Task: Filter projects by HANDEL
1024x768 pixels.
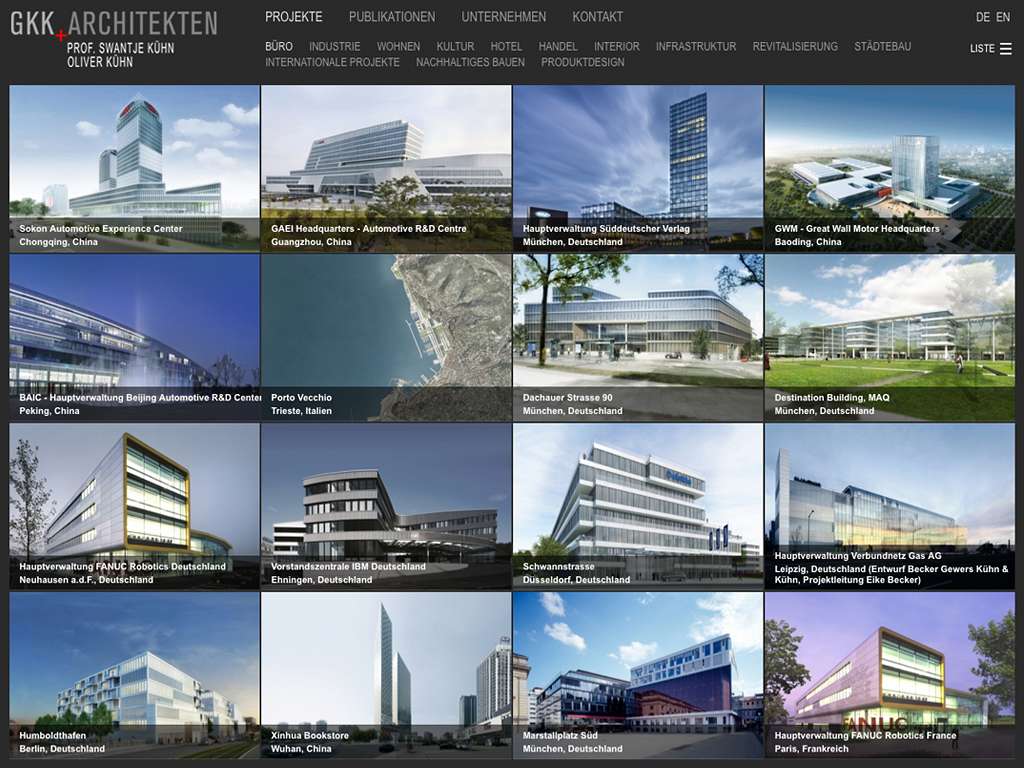Action: (x=558, y=46)
